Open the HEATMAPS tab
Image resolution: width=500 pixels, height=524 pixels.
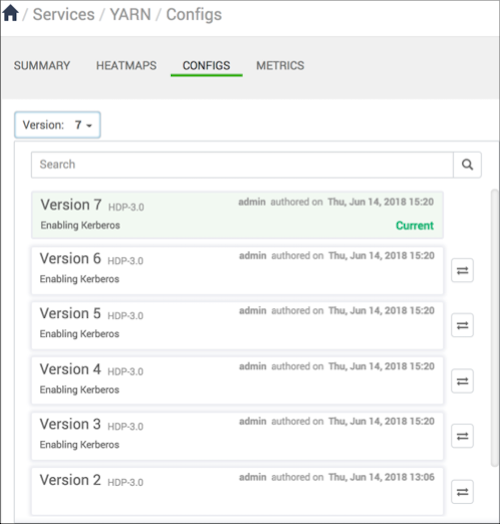126,66
